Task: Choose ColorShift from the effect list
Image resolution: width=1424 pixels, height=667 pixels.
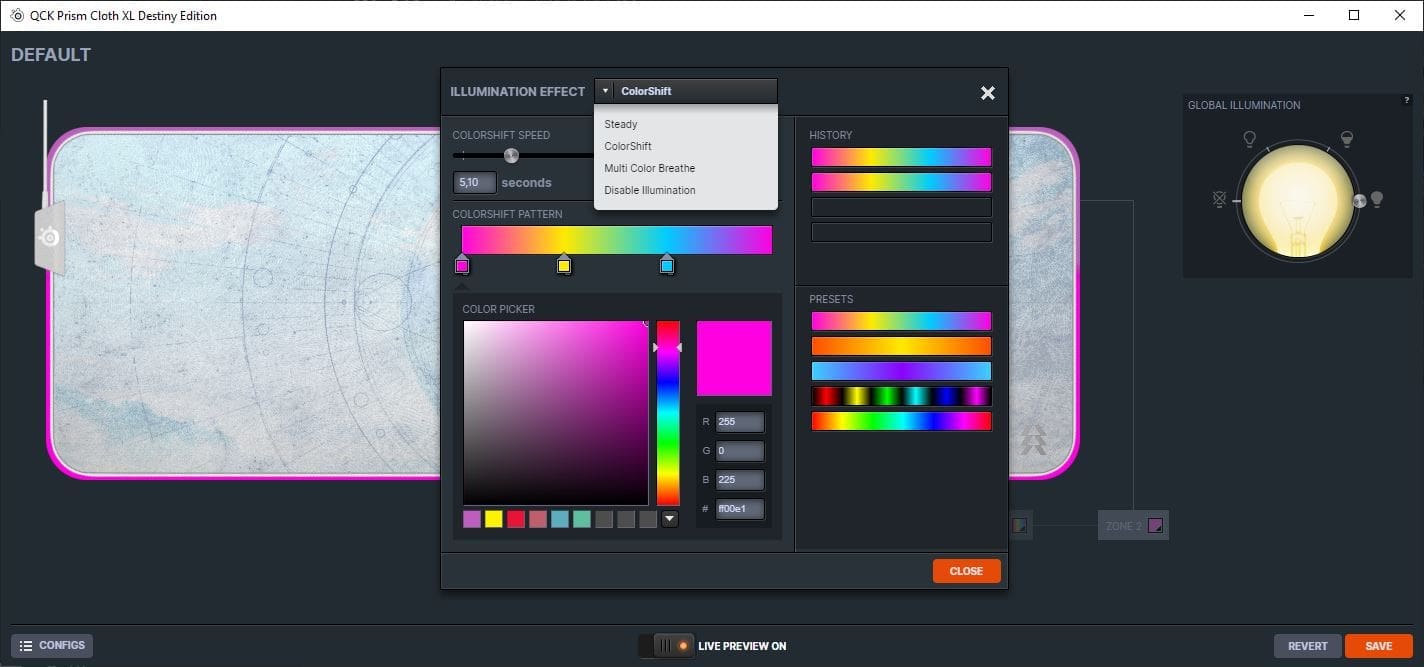Action: click(628, 146)
